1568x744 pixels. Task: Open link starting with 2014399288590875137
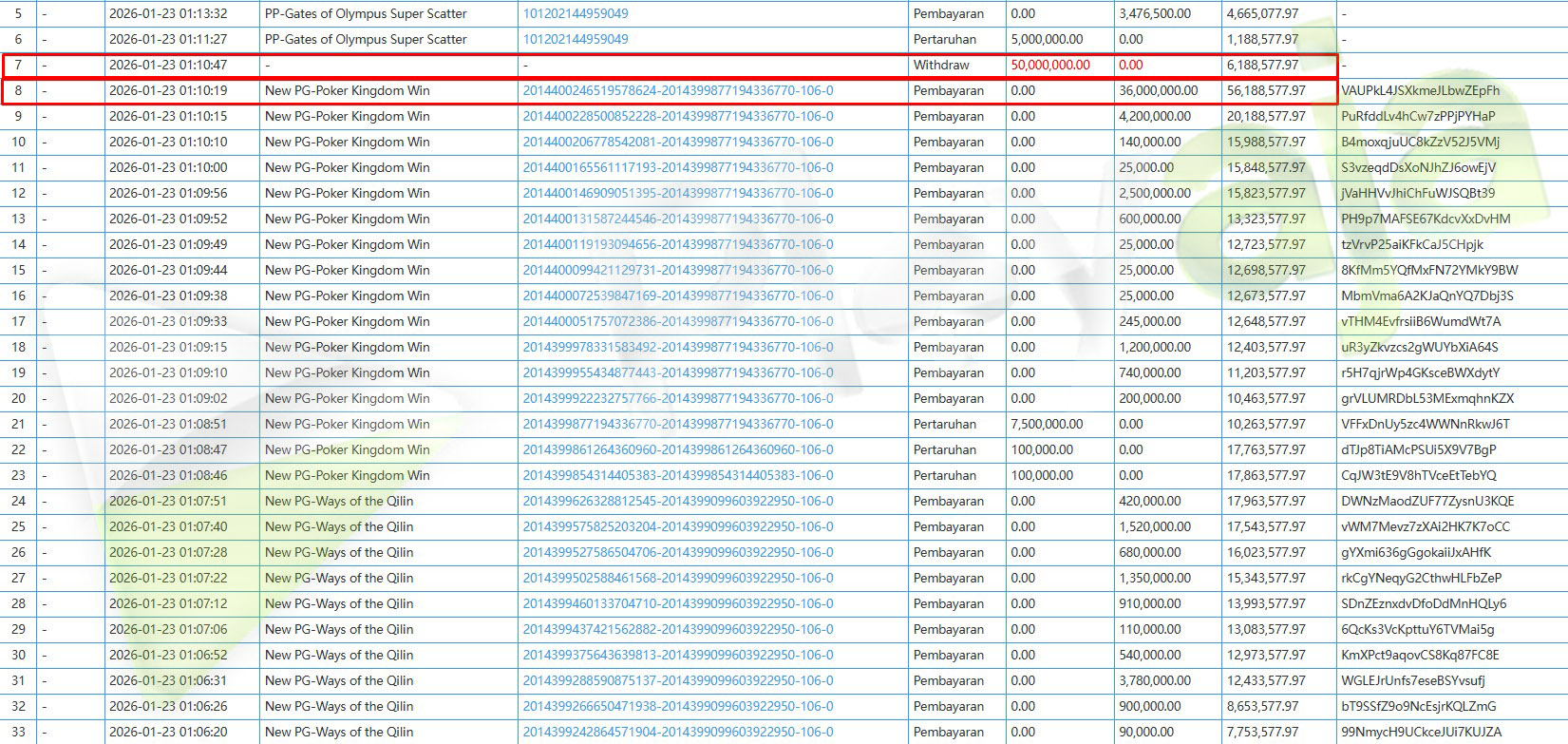(677, 681)
